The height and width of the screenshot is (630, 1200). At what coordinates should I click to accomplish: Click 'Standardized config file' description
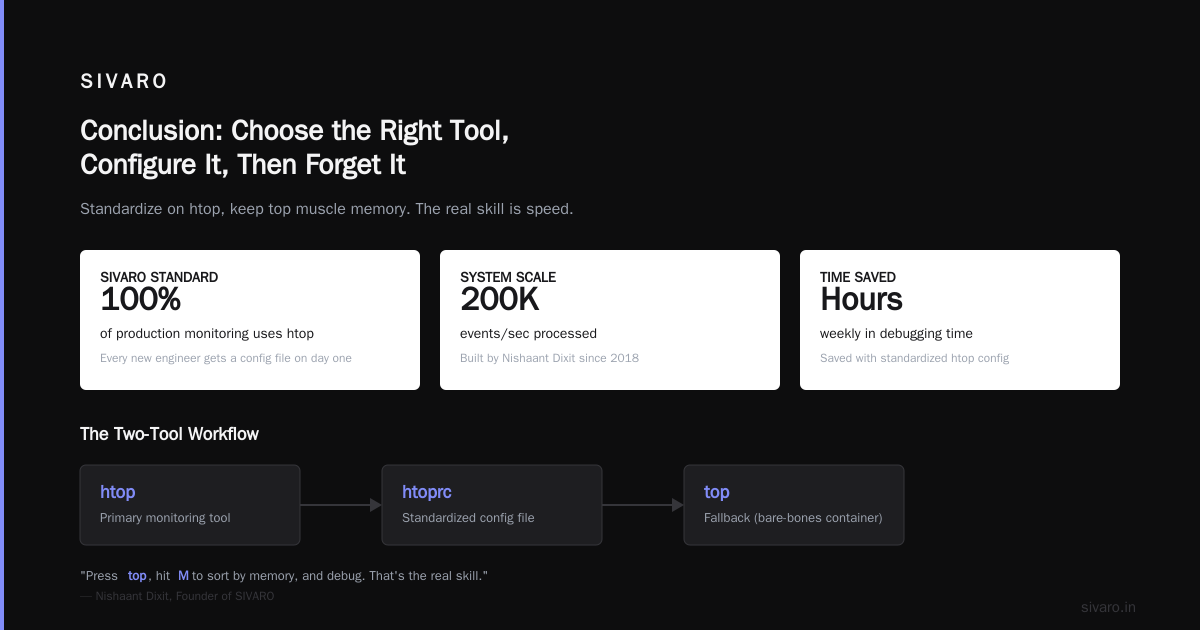468,518
